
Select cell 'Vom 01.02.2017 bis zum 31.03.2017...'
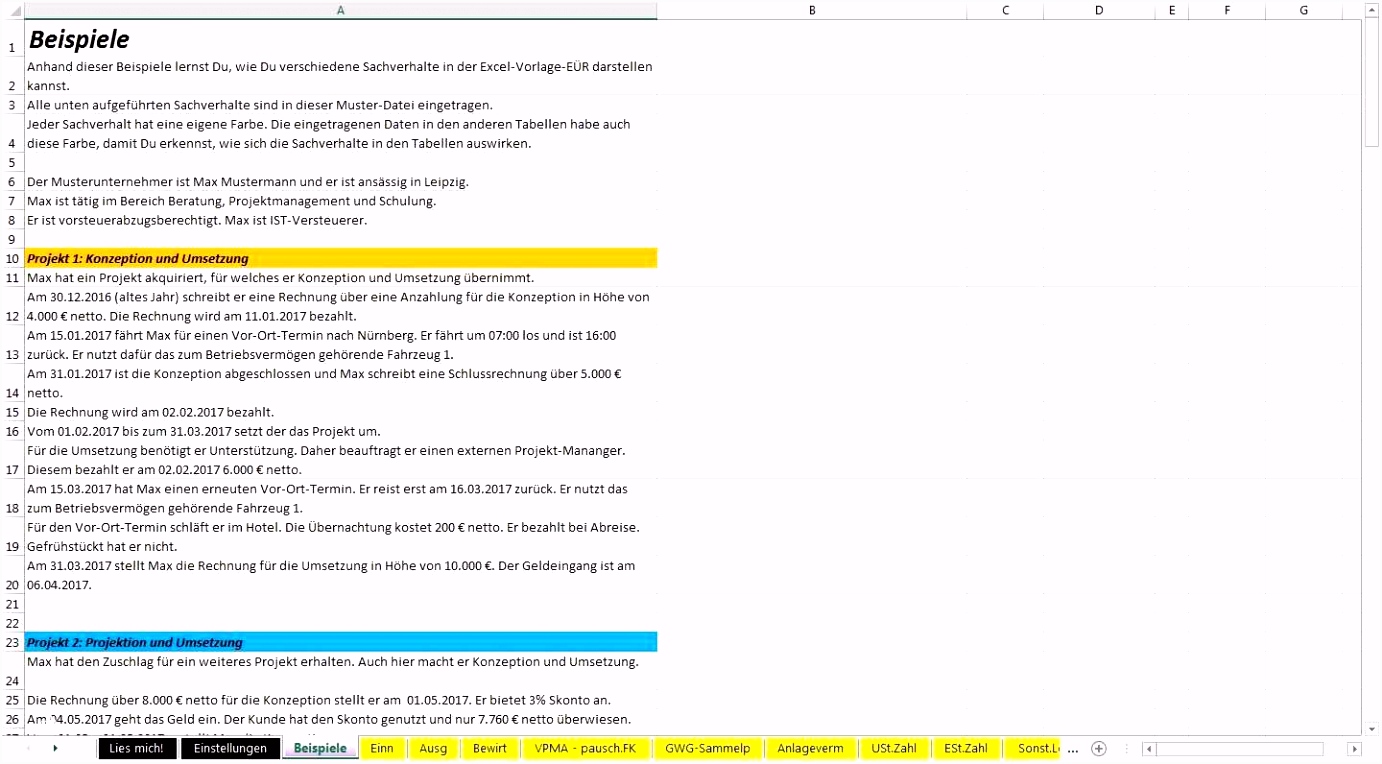341,431
